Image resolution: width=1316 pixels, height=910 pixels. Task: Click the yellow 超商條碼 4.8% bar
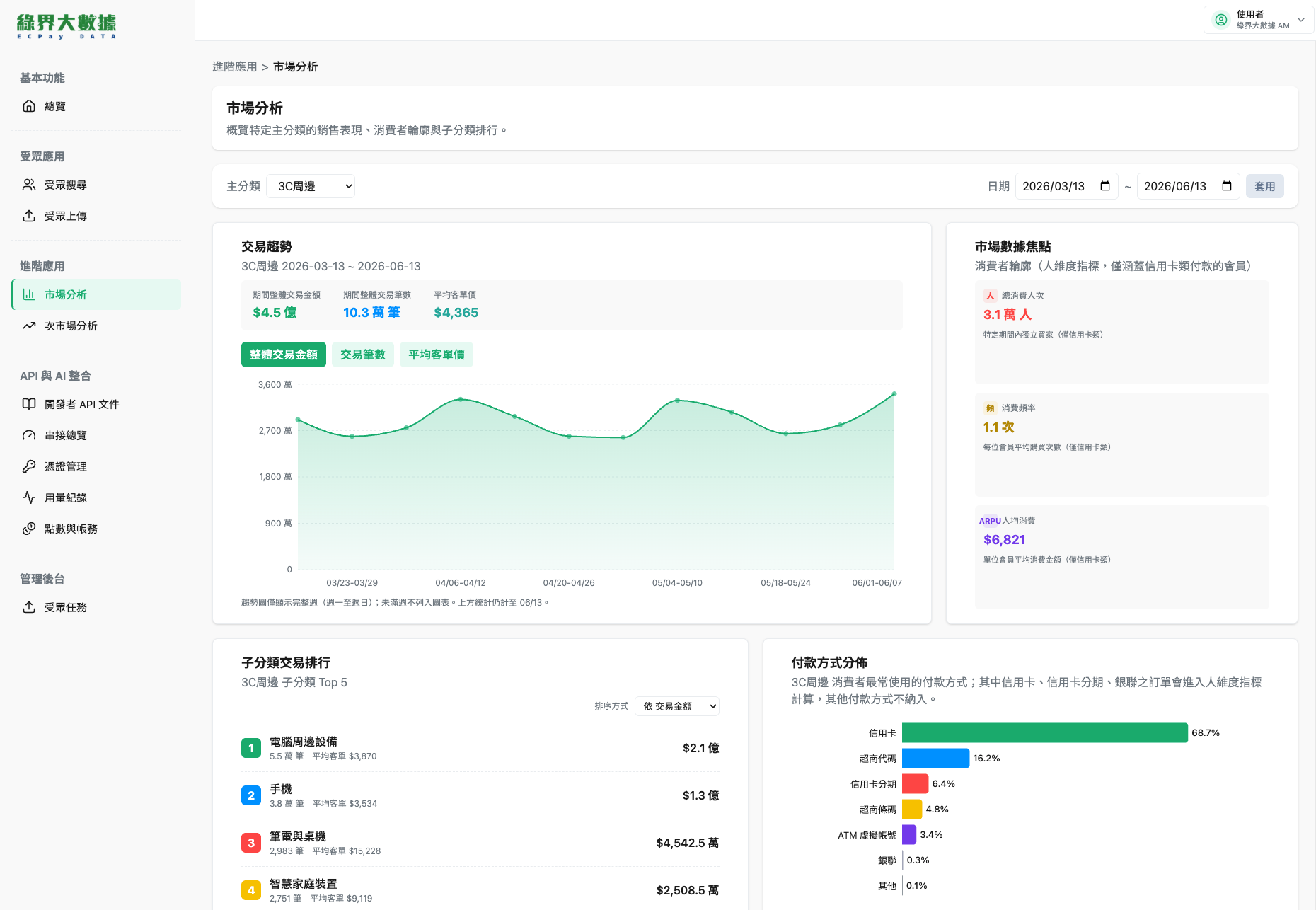pyautogui.click(x=912, y=809)
